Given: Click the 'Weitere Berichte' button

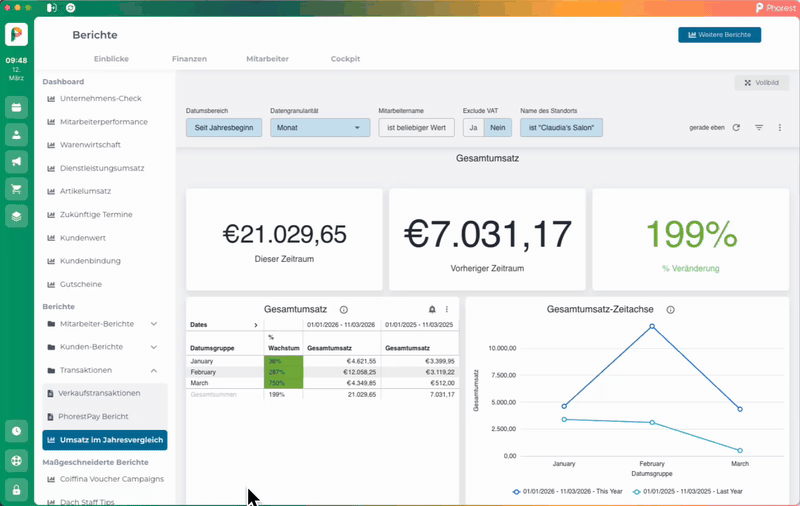Looking at the screenshot, I should point(719,35).
